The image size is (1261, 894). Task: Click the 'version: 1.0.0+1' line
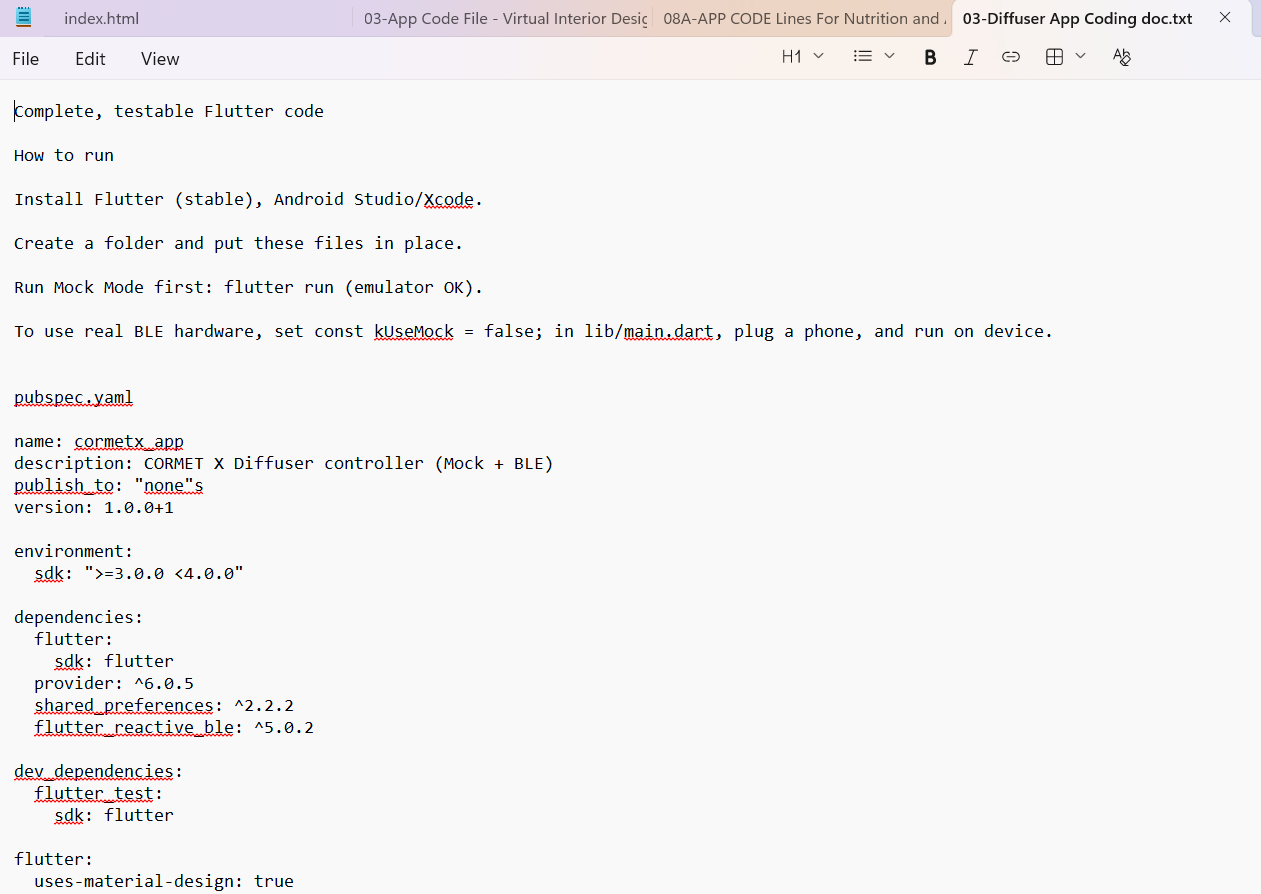[x=94, y=507]
